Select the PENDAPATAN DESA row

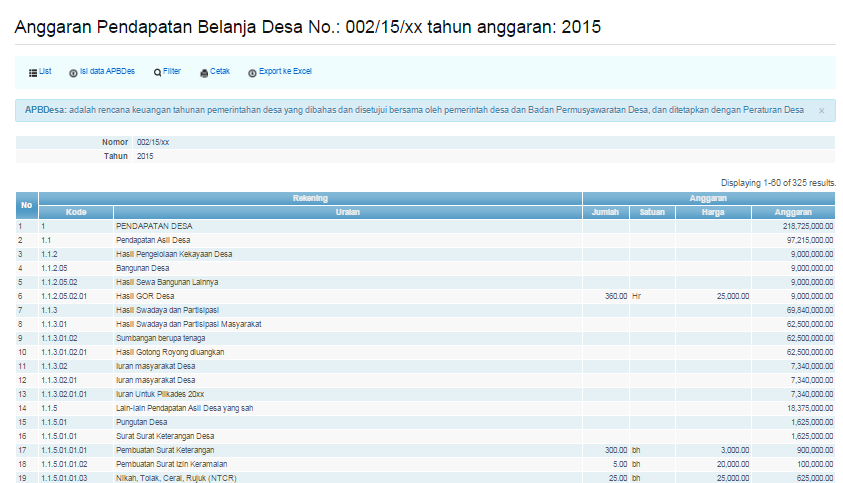pyautogui.click(x=155, y=227)
